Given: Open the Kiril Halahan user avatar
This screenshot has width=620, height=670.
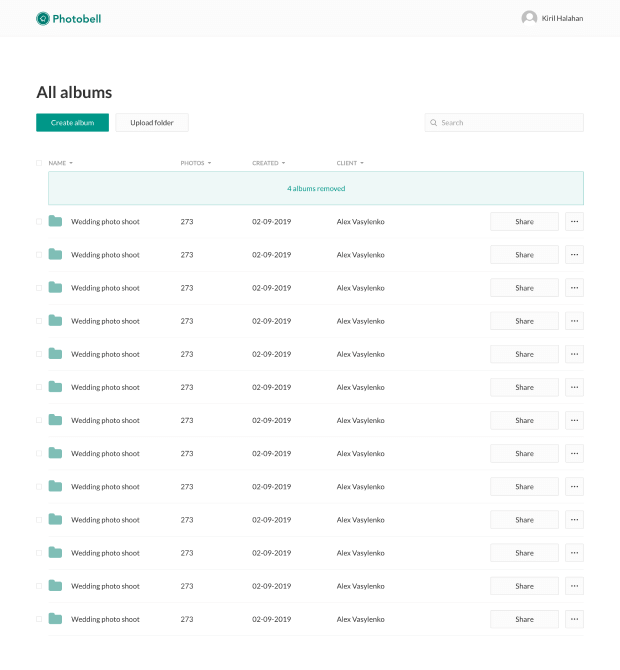Looking at the screenshot, I should pyautogui.click(x=529, y=18).
